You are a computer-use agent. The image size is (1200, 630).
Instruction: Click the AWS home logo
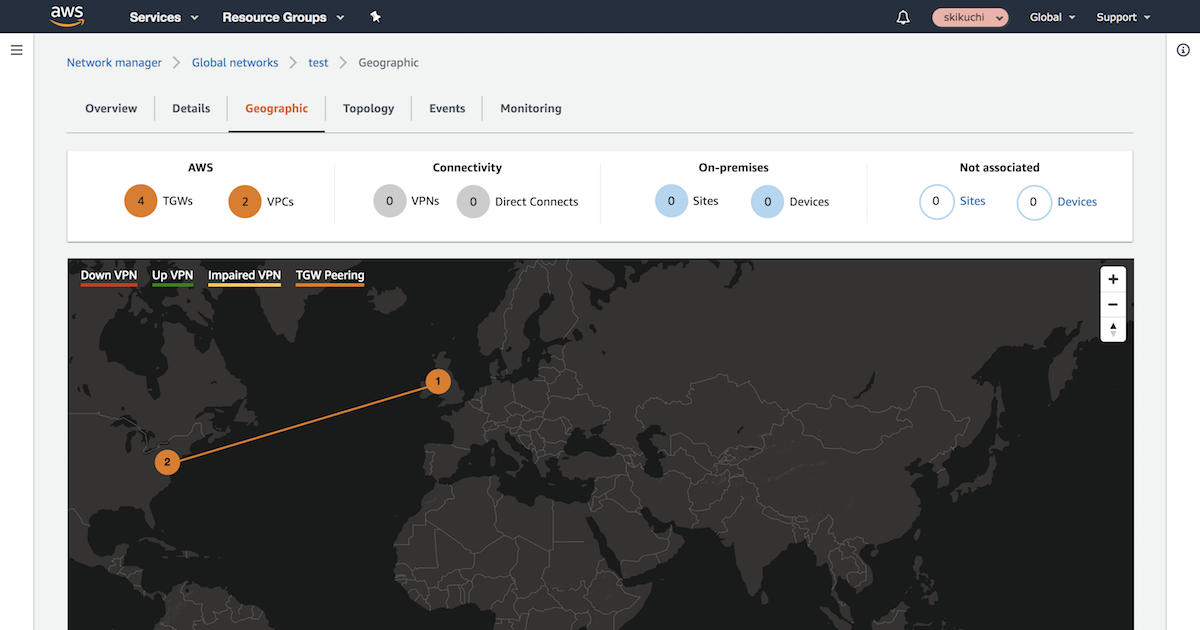[x=66, y=16]
